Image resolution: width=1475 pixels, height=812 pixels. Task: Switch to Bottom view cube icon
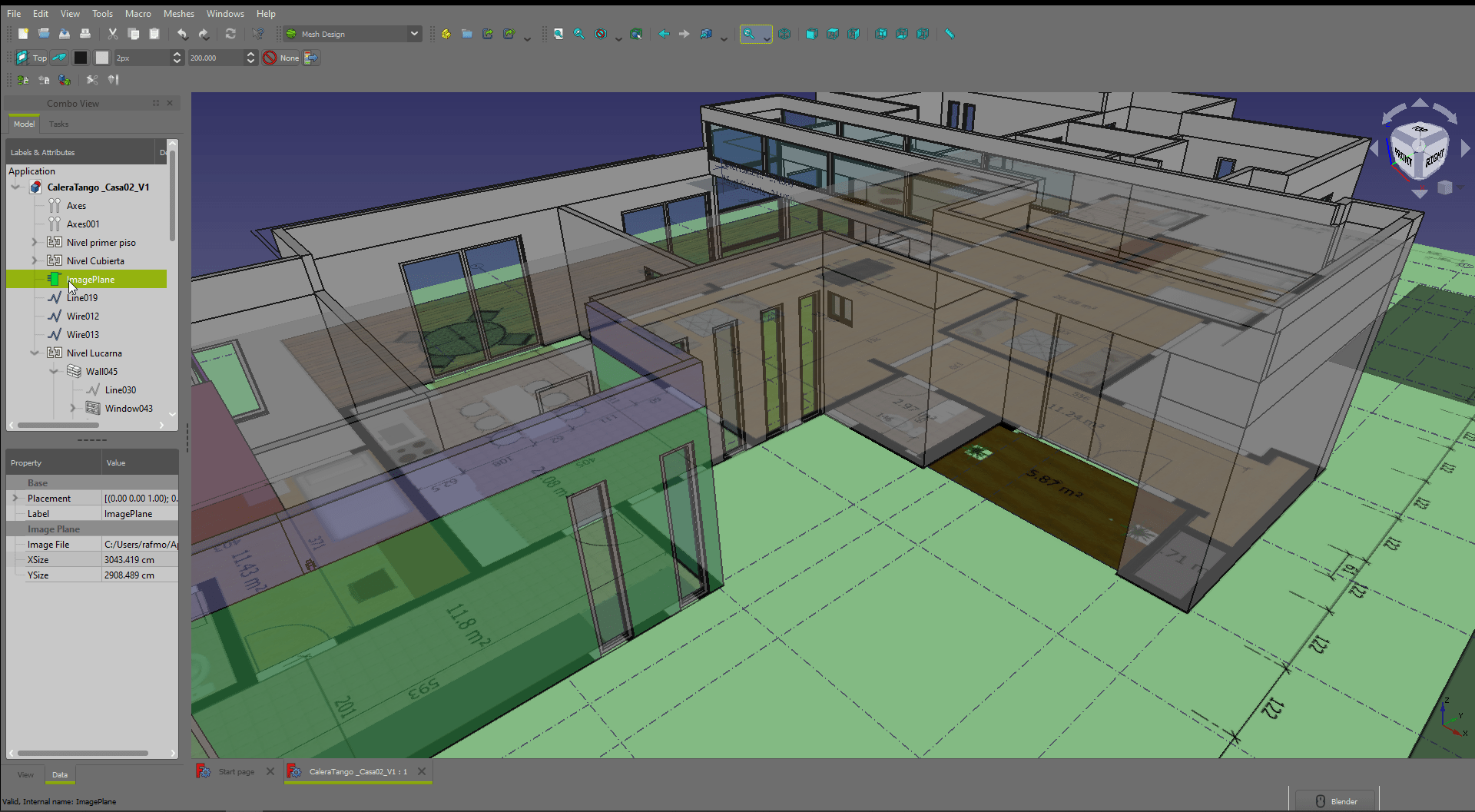tap(902, 34)
